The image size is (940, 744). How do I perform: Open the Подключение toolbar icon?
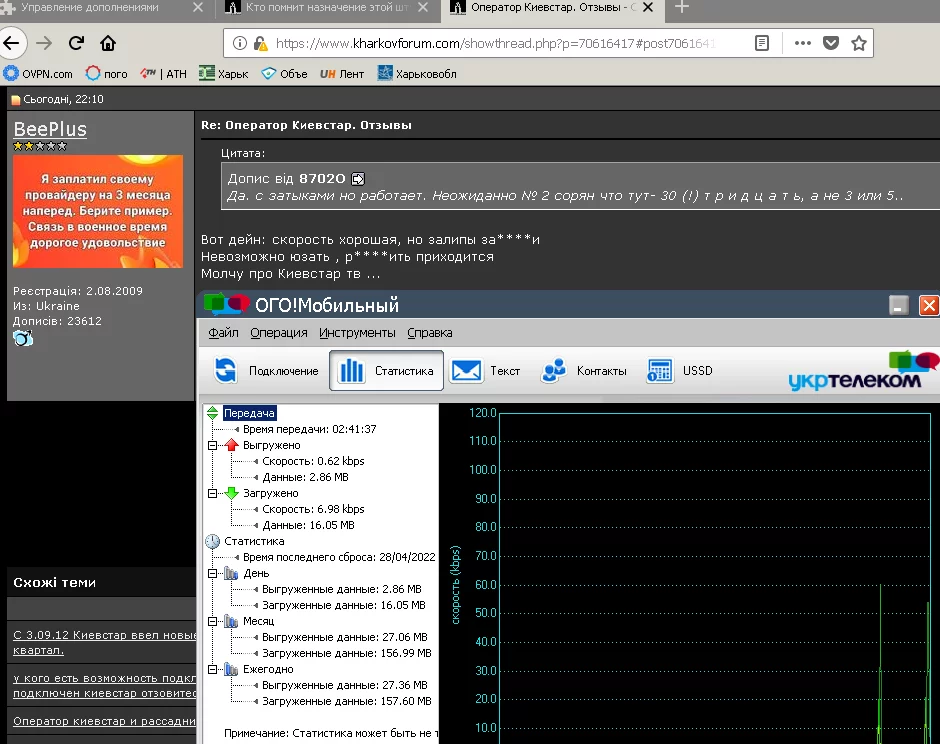(226, 370)
